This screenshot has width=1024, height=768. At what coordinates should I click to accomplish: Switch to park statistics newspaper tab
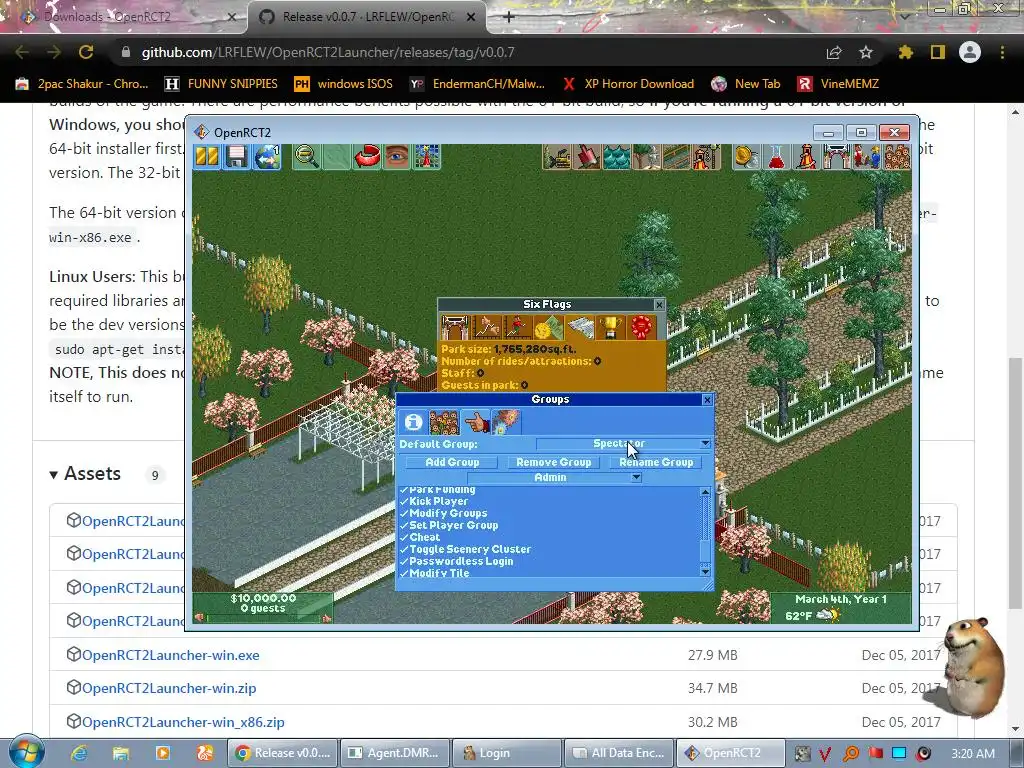[x=579, y=327]
